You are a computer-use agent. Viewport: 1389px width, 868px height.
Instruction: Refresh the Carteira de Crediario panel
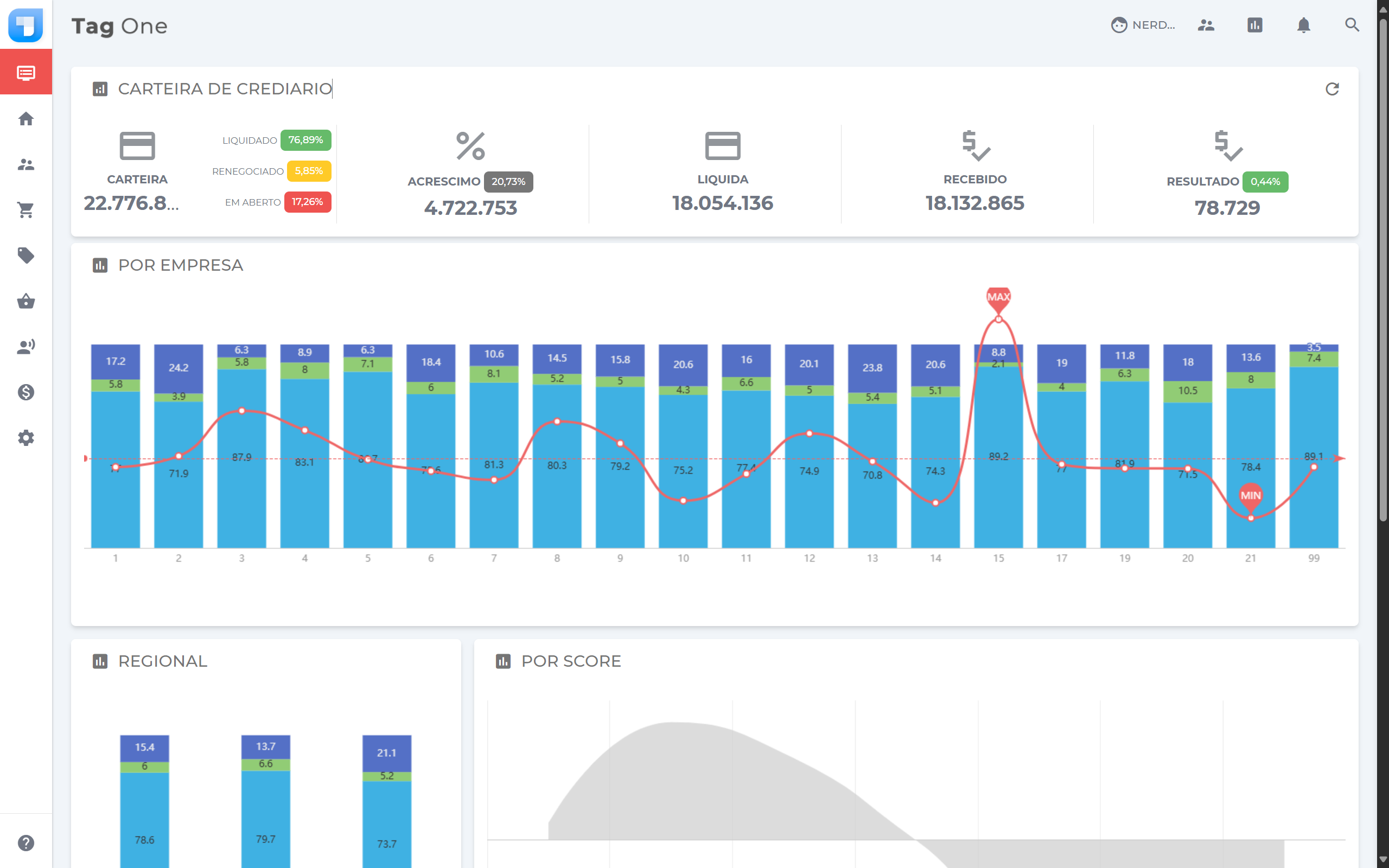tap(1331, 89)
